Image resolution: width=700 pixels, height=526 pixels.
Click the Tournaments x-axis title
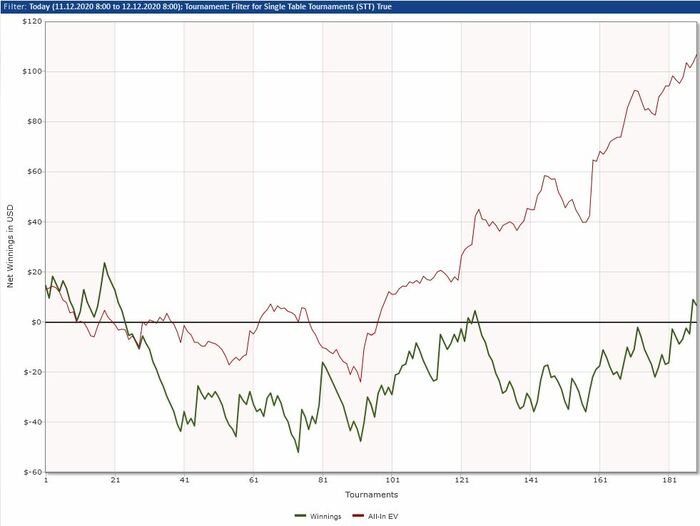(x=371, y=494)
